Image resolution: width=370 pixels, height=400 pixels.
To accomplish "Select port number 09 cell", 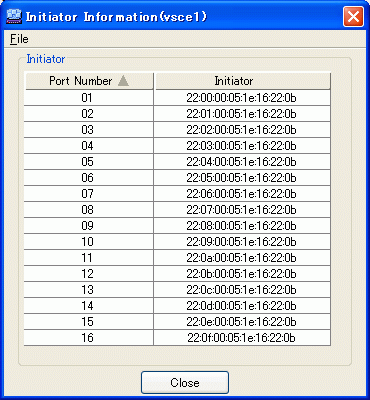I will 89,226.
